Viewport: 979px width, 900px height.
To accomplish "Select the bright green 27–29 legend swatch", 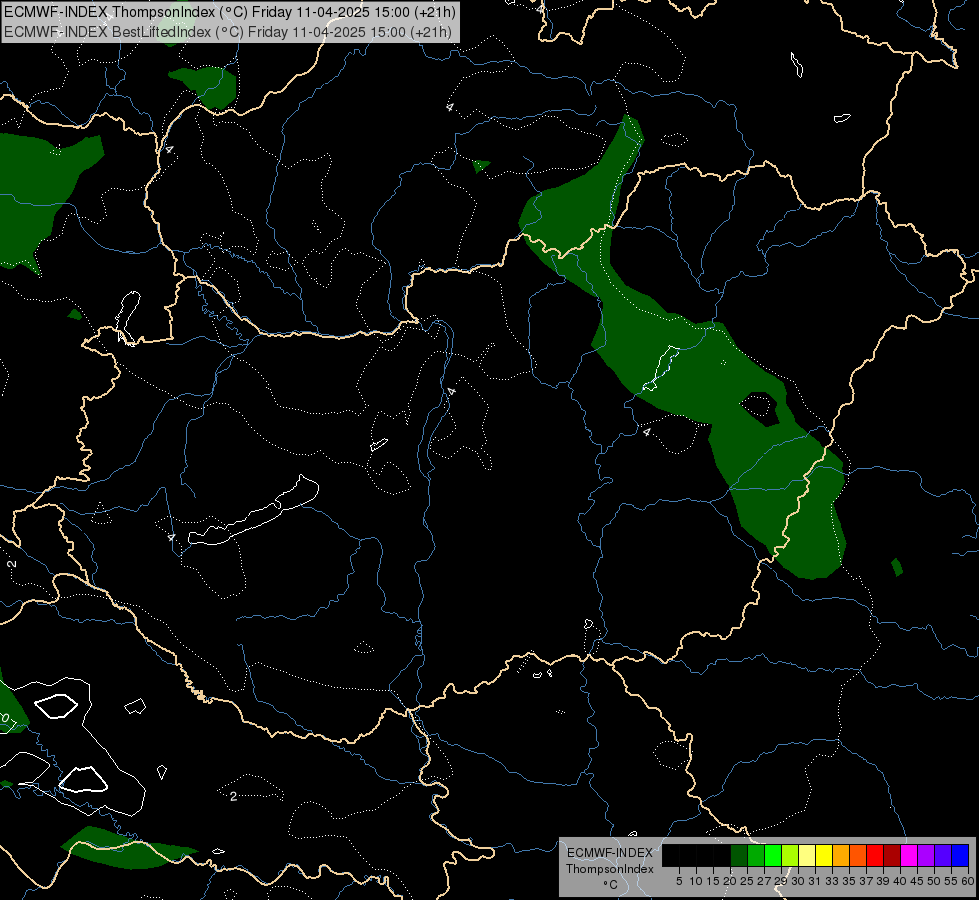I will point(773,855).
